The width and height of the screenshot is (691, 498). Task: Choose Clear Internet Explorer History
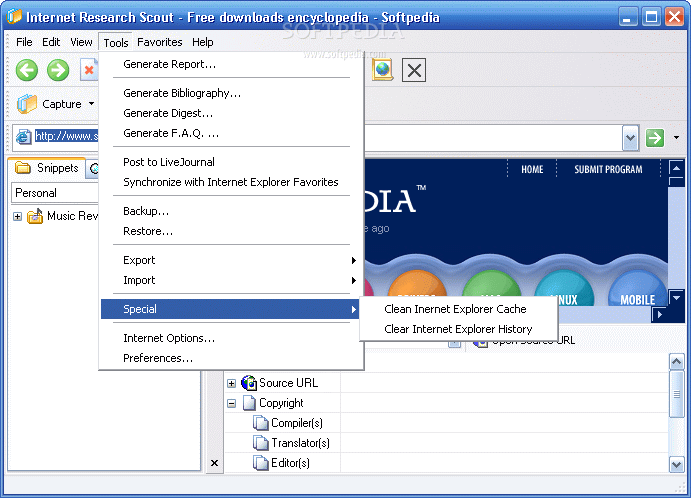(459, 329)
